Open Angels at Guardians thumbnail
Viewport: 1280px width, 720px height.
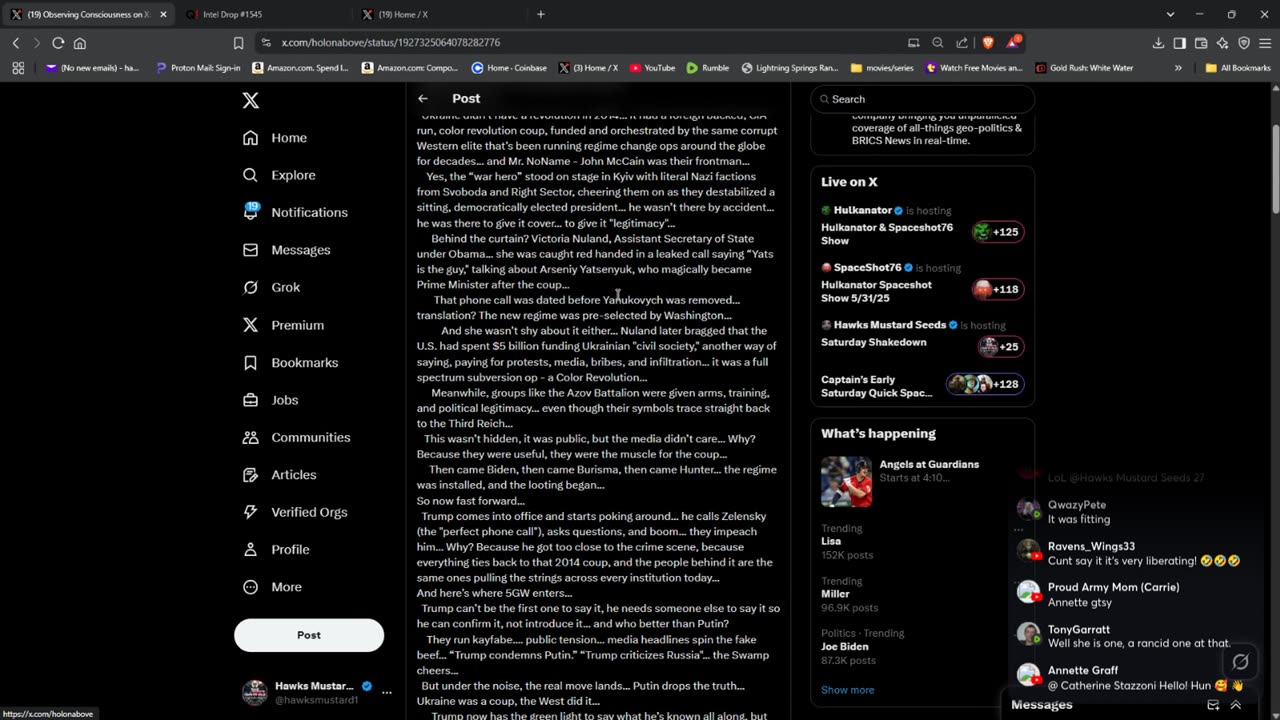(x=846, y=482)
